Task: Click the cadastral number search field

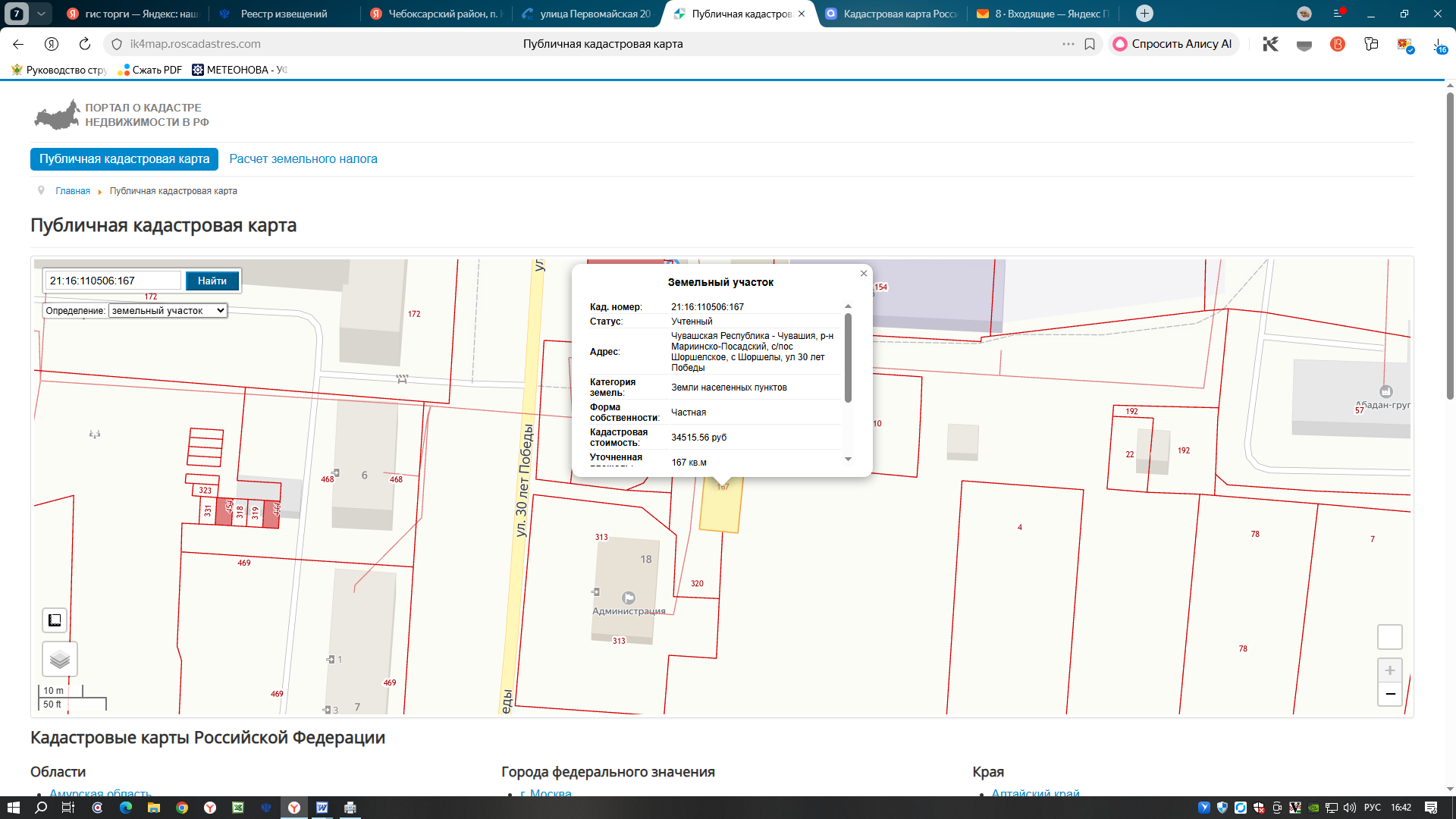Action: click(113, 281)
